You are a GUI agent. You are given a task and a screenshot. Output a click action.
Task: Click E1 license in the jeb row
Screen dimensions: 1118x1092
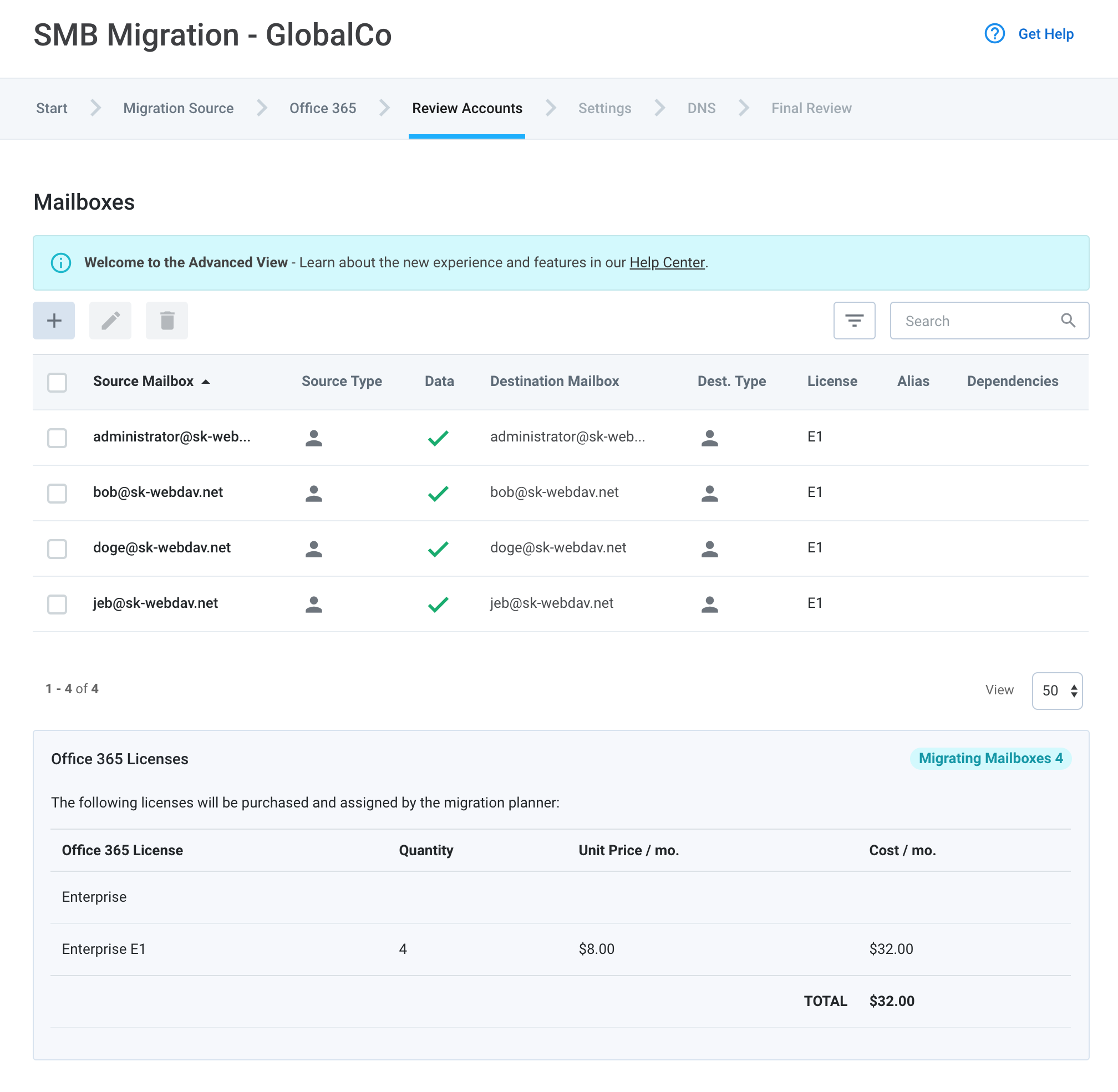[815, 603]
